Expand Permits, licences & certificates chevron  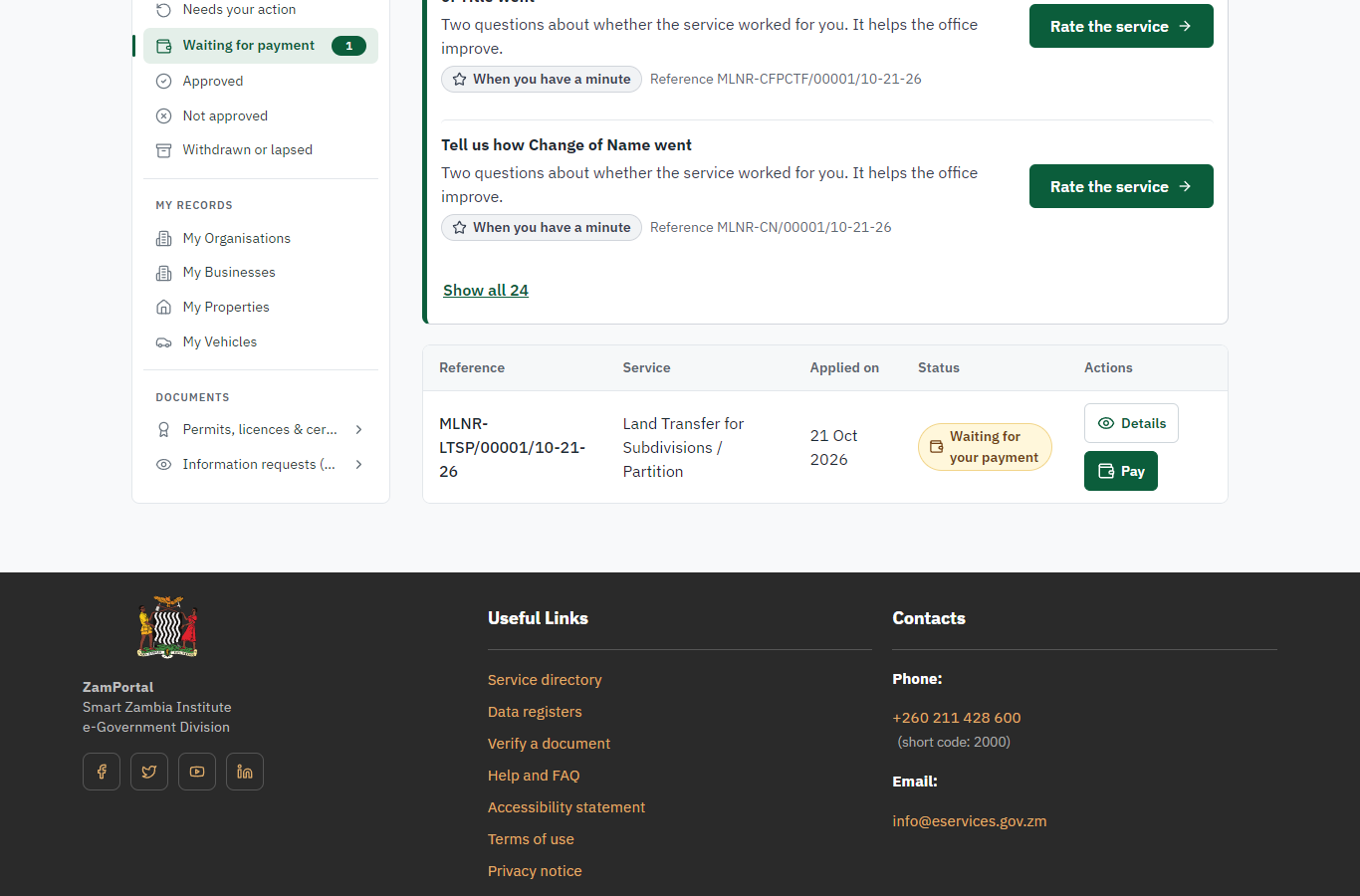pos(359,430)
